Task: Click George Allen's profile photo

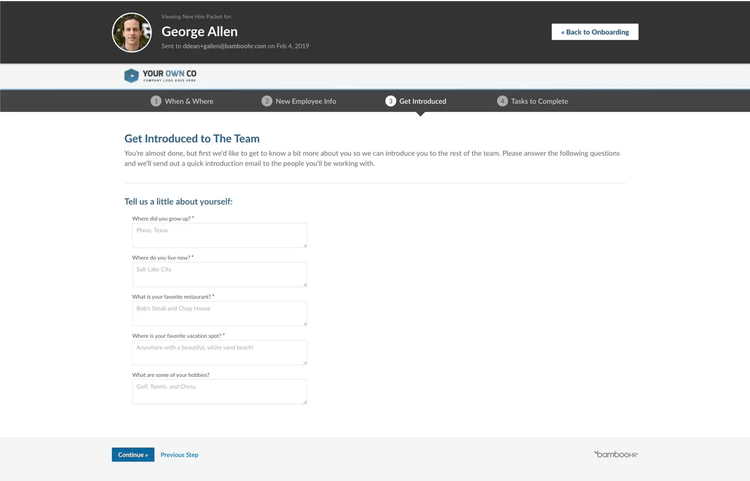Action: point(132,32)
